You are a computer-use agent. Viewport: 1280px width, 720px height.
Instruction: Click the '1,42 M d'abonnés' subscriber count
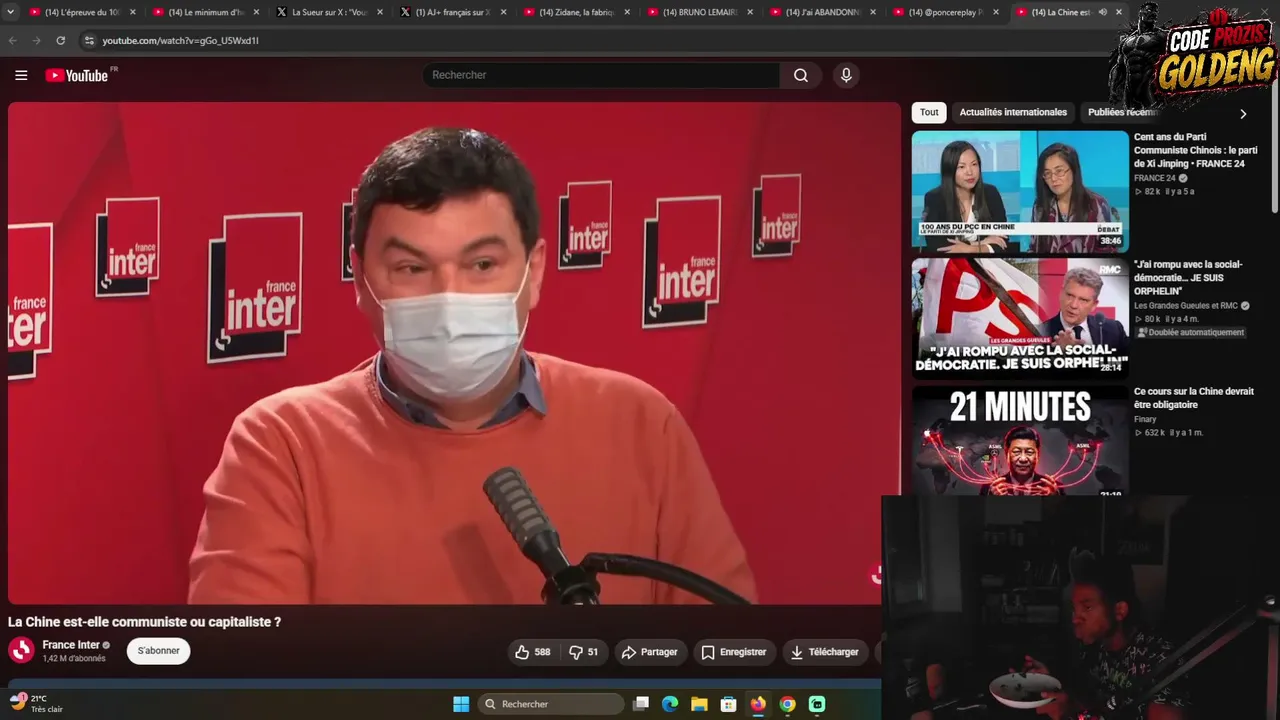point(74,659)
